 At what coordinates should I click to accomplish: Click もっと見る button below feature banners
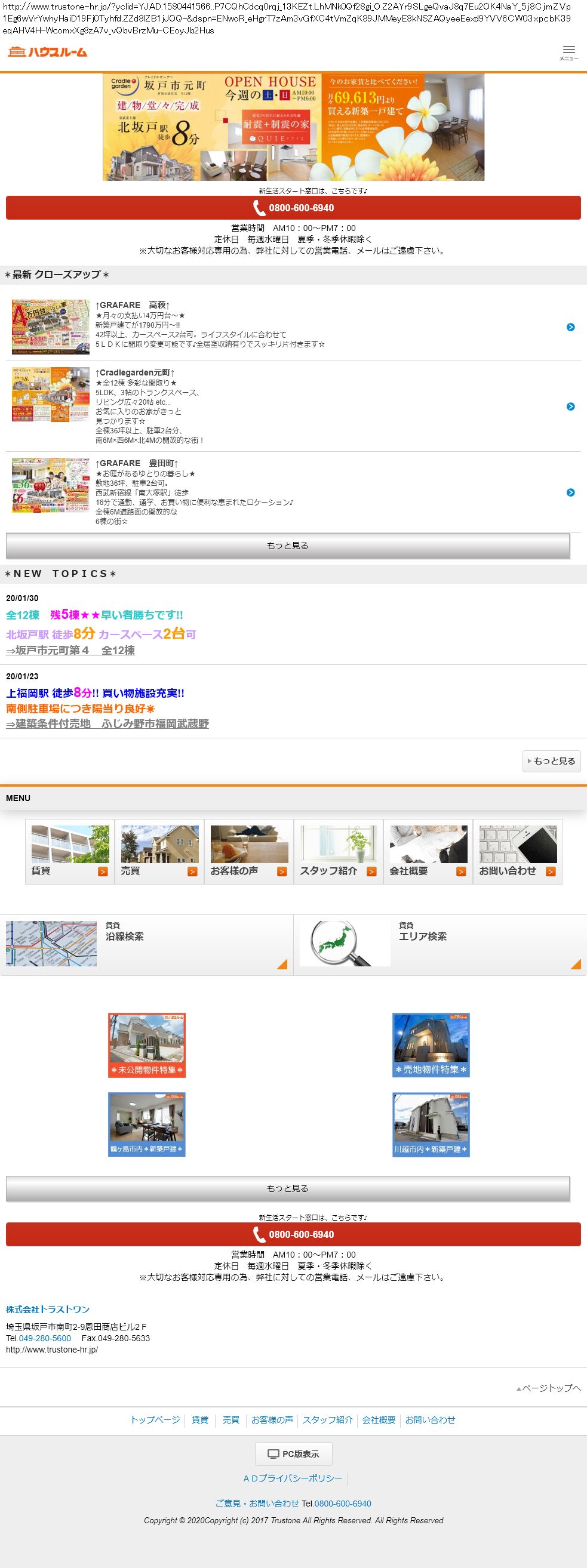pos(288,1188)
